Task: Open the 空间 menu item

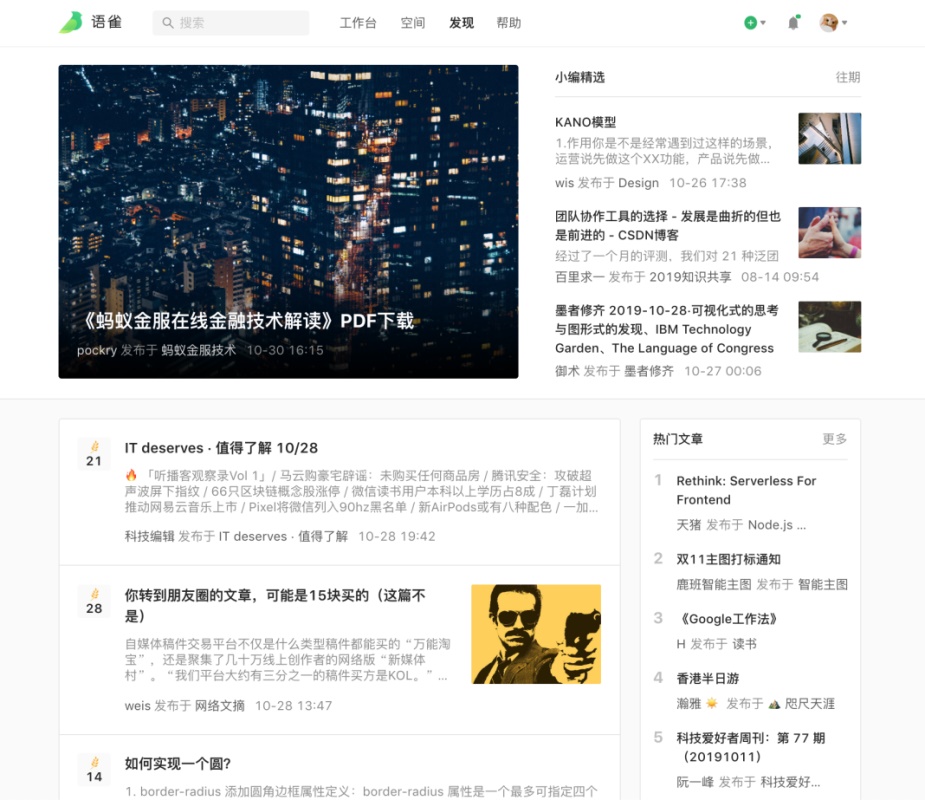Action: (412, 23)
